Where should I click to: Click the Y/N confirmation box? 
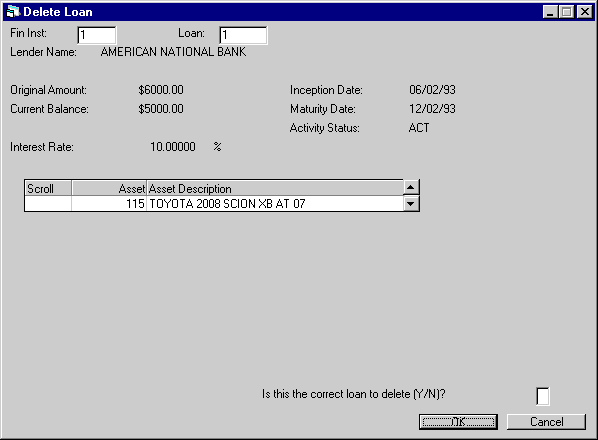[x=543, y=396]
